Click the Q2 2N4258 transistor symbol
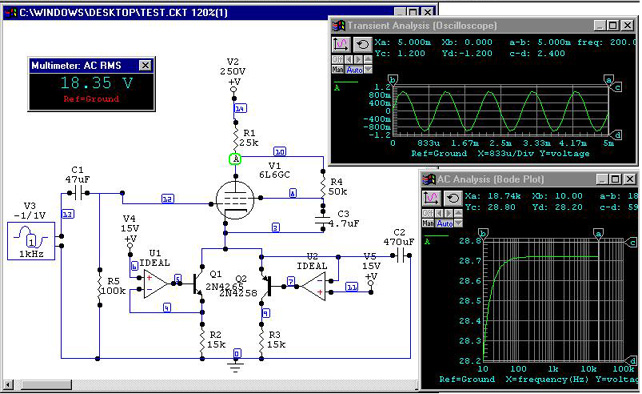Viewport: 642px width, 394px height. (266, 285)
